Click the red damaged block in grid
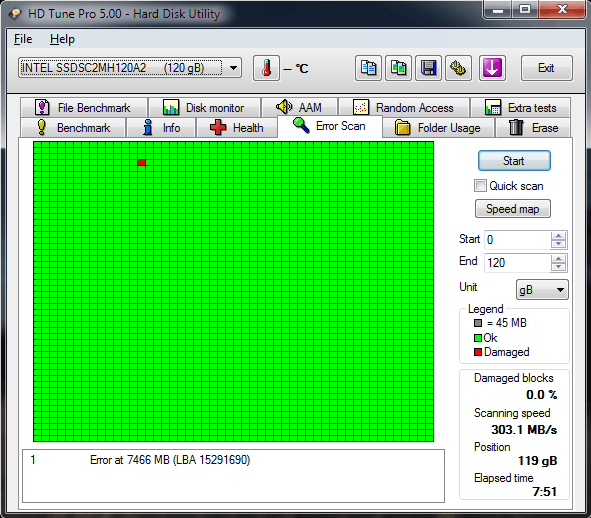Screen dimensions: 591x518 141,162
